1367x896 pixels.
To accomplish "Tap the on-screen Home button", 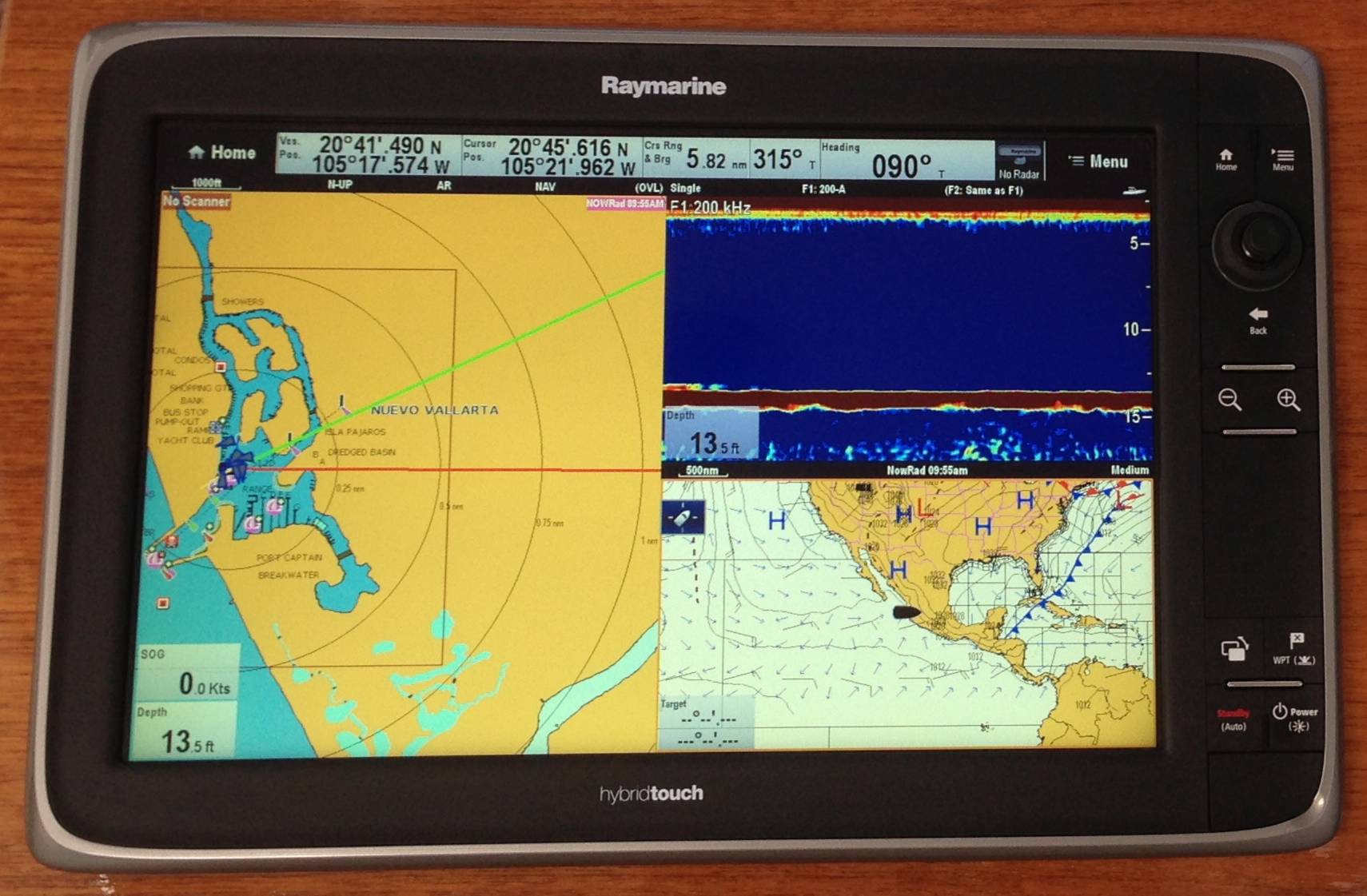I will pyautogui.click(x=221, y=153).
